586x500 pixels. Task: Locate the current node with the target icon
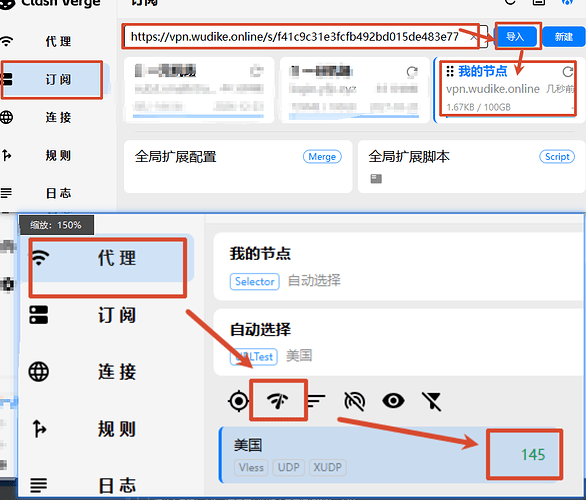coord(238,401)
